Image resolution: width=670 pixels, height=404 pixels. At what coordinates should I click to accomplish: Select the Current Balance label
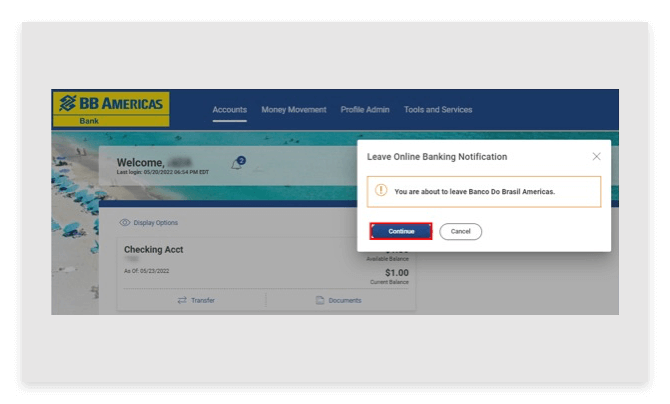coord(389,282)
